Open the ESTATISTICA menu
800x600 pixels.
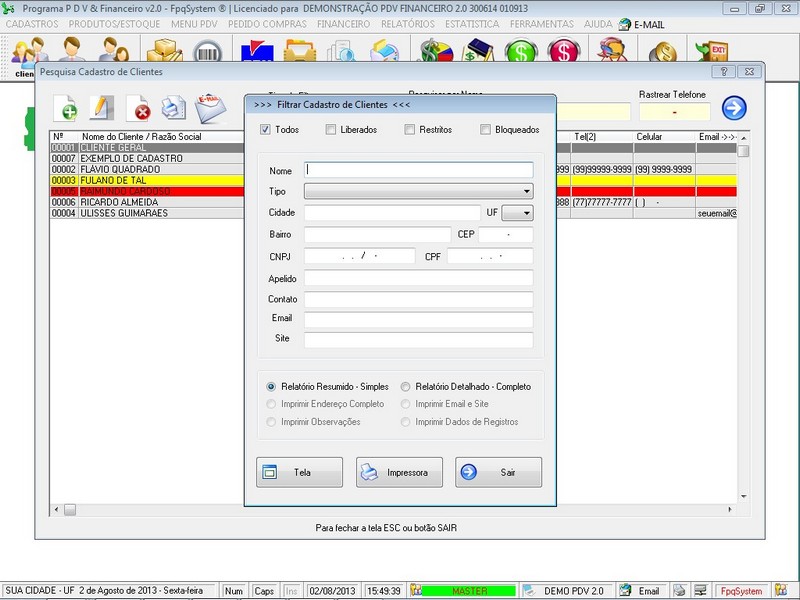pos(472,24)
